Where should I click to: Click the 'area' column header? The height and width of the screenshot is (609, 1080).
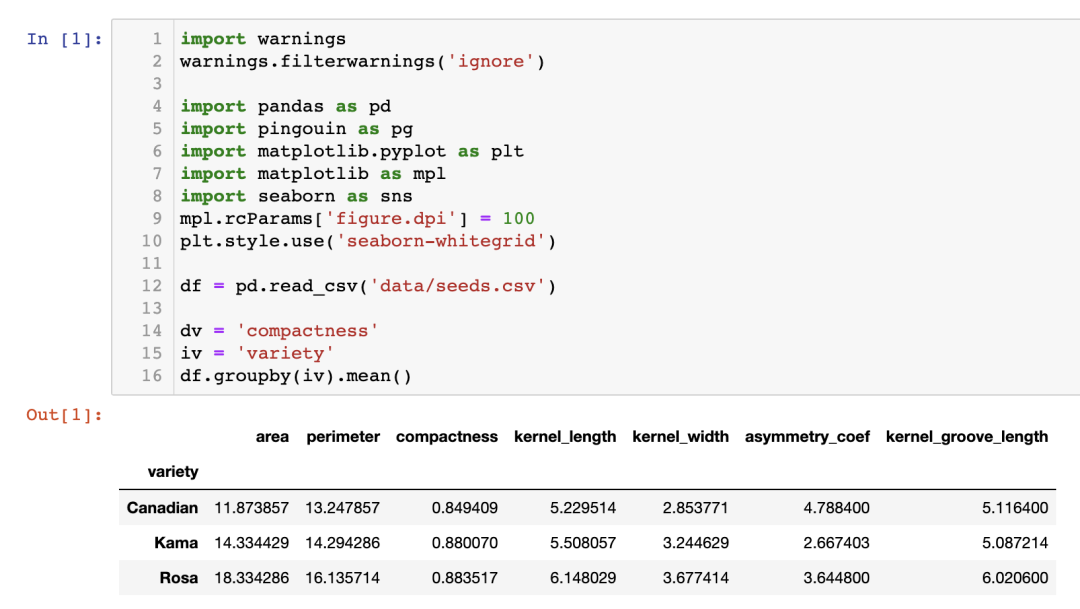click(272, 437)
